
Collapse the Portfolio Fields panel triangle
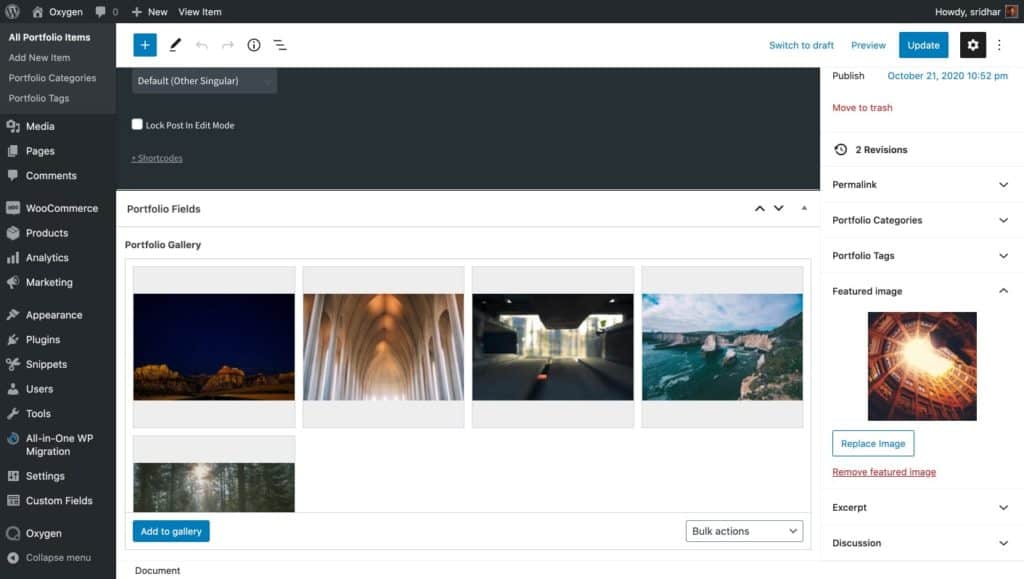(804, 208)
